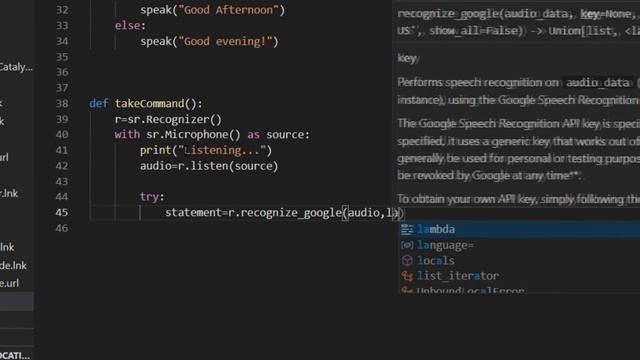Place cursor on def takeCommand() line

coord(146,104)
